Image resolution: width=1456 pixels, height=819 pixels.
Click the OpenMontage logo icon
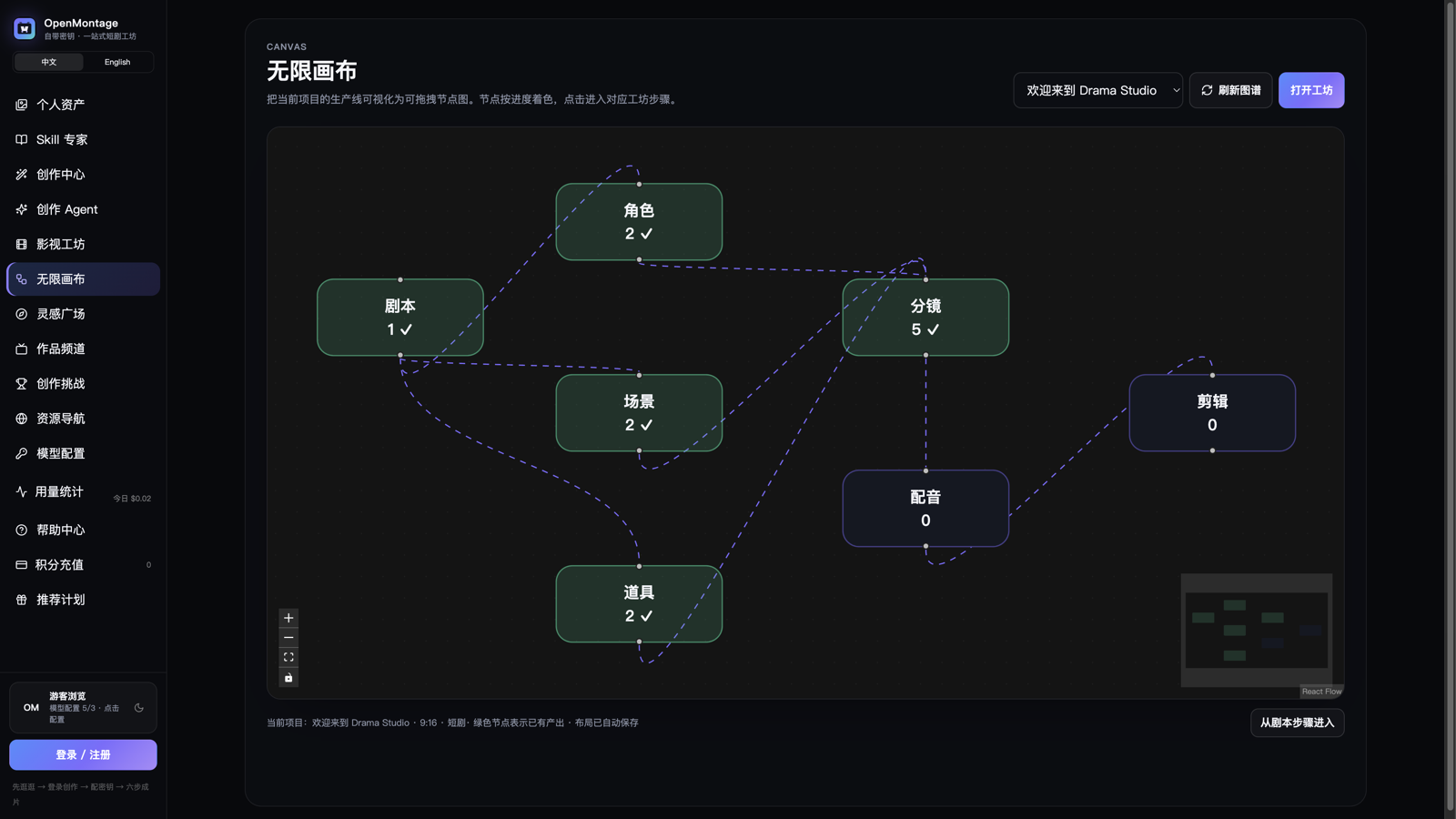(x=25, y=28)
